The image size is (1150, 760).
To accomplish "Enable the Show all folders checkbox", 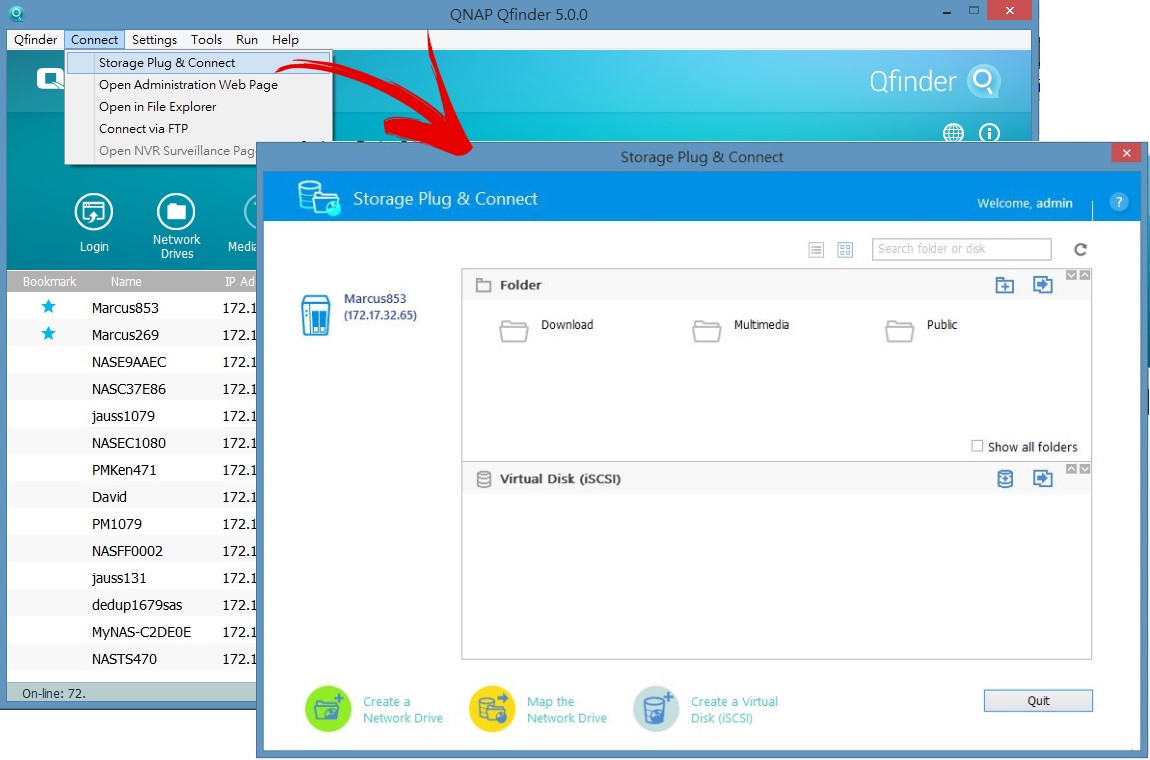I will [977, 446].
